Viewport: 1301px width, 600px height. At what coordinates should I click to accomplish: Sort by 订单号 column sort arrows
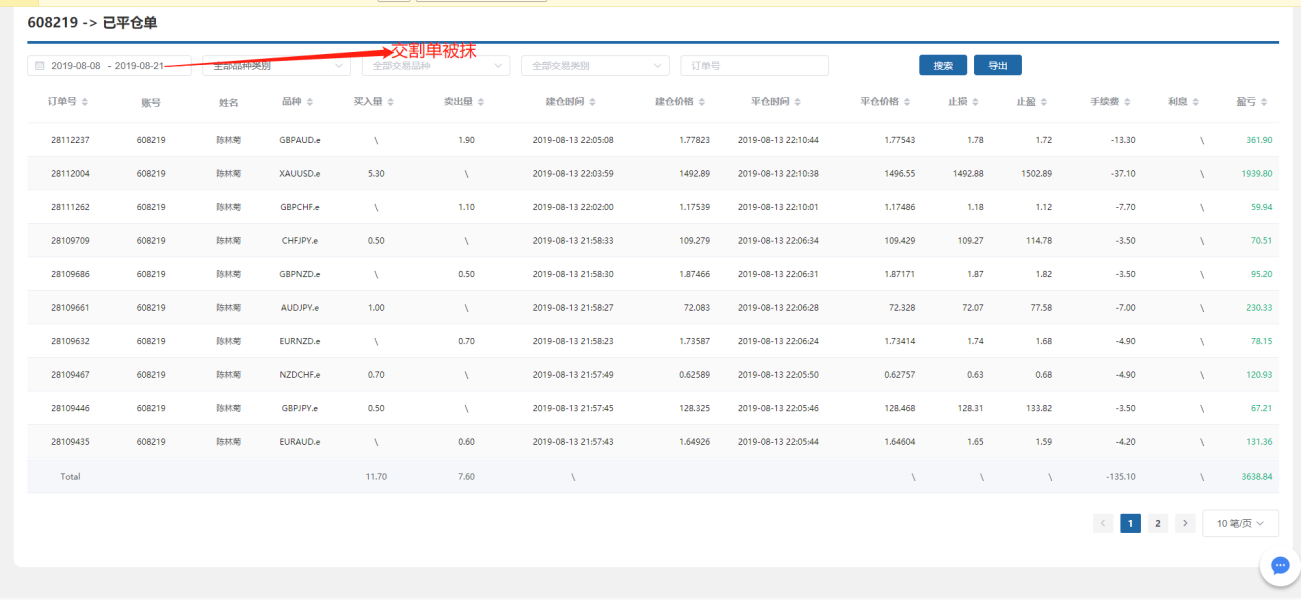point(85,102)
